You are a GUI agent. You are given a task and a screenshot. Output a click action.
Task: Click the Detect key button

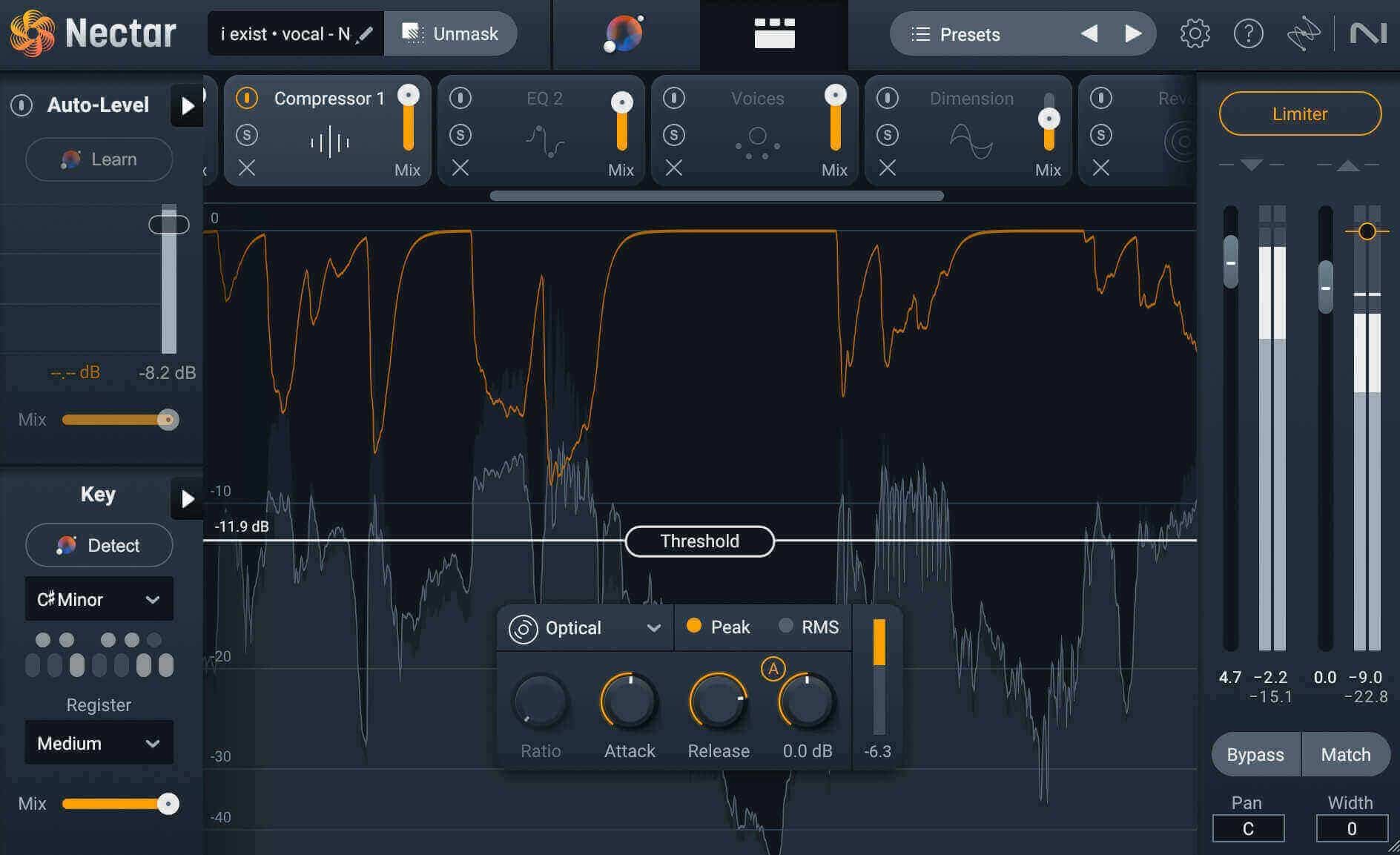point(99,546)
